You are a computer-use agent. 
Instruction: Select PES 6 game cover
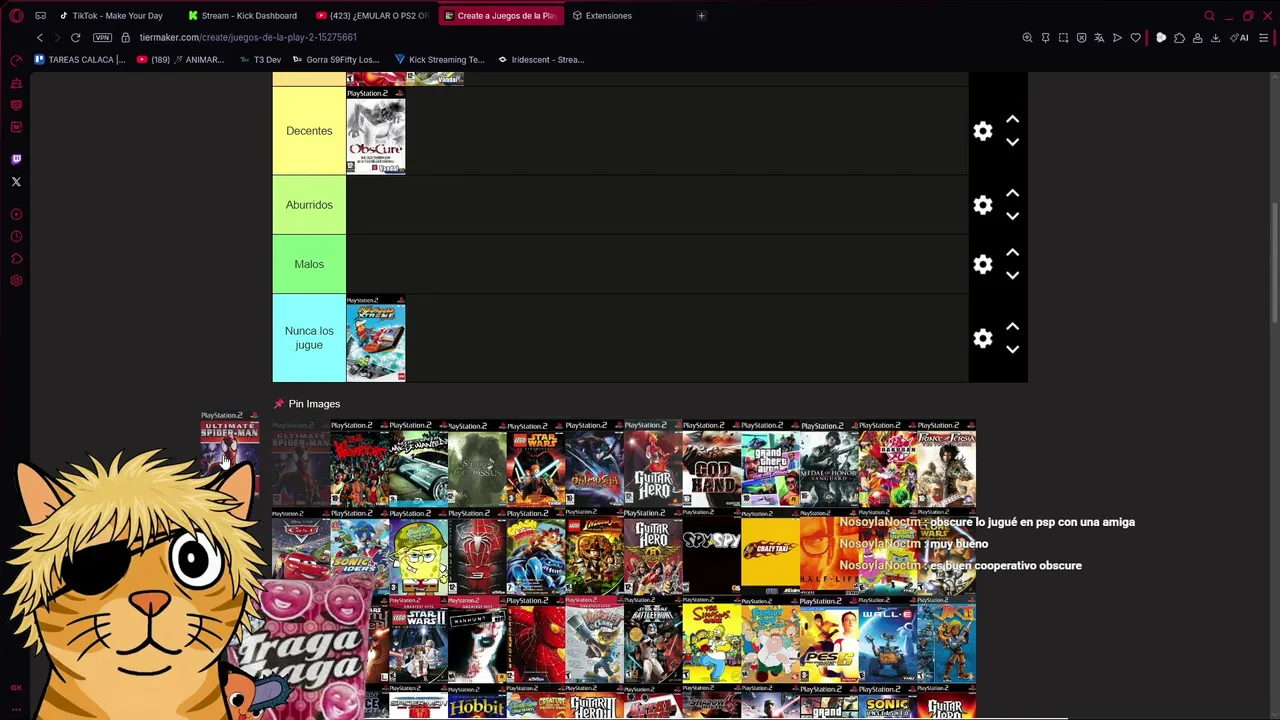(829, 640)
